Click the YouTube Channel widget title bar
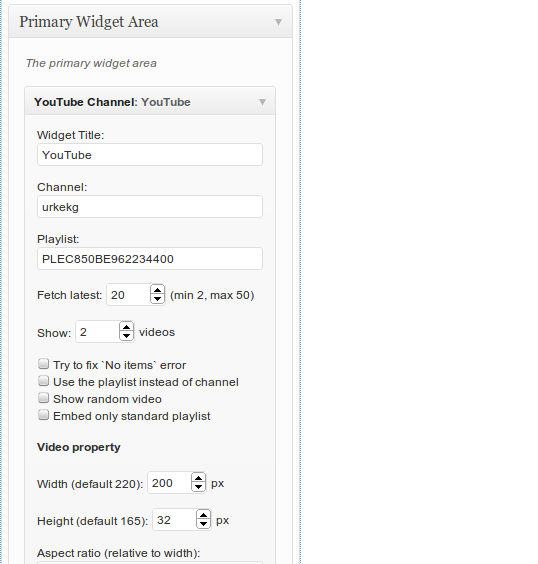 click(x=150, y=102)
